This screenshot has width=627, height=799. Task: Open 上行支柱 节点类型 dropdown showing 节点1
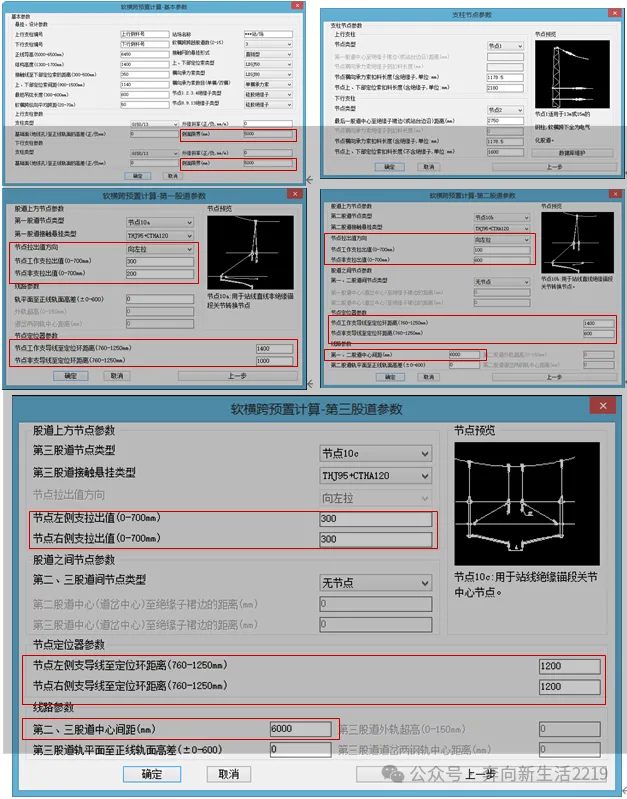coord(505,46)
